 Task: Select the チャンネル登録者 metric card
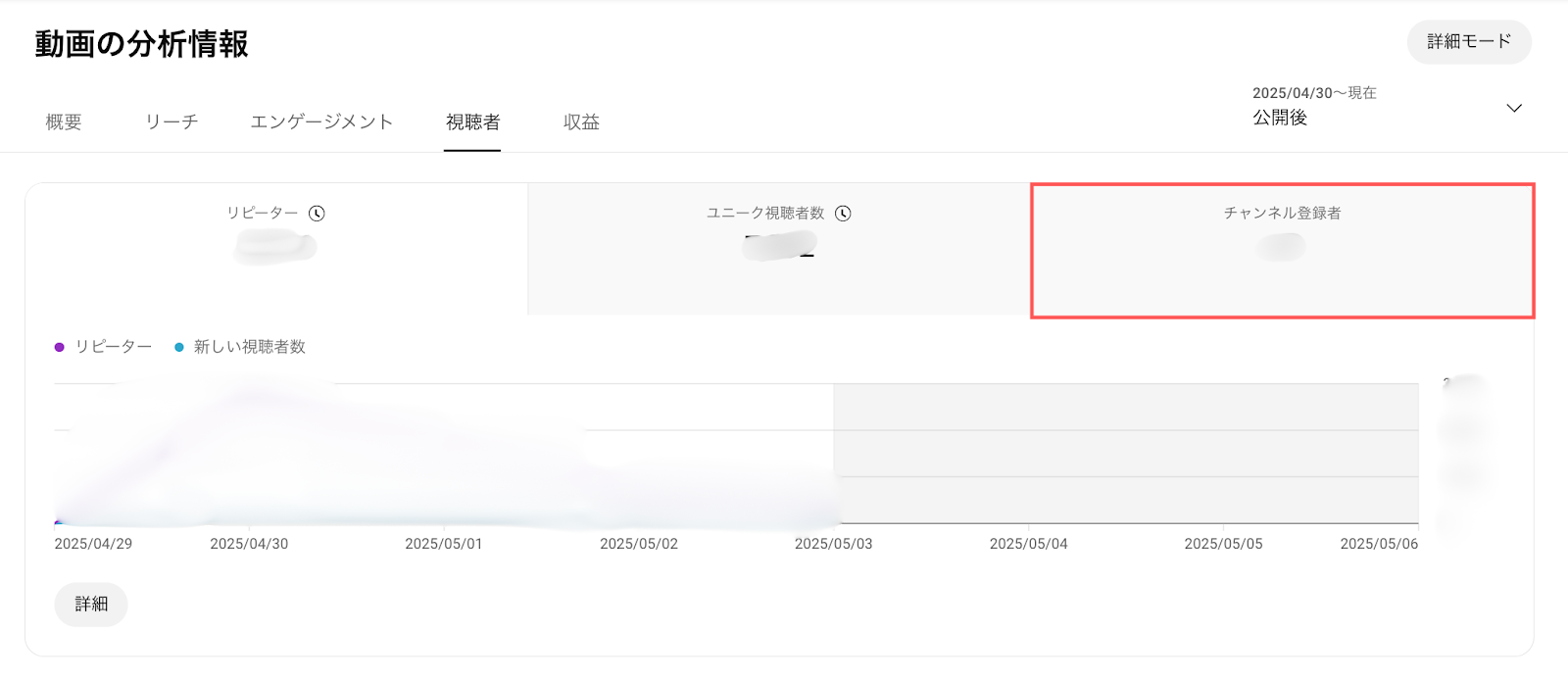coord(1282,250)
